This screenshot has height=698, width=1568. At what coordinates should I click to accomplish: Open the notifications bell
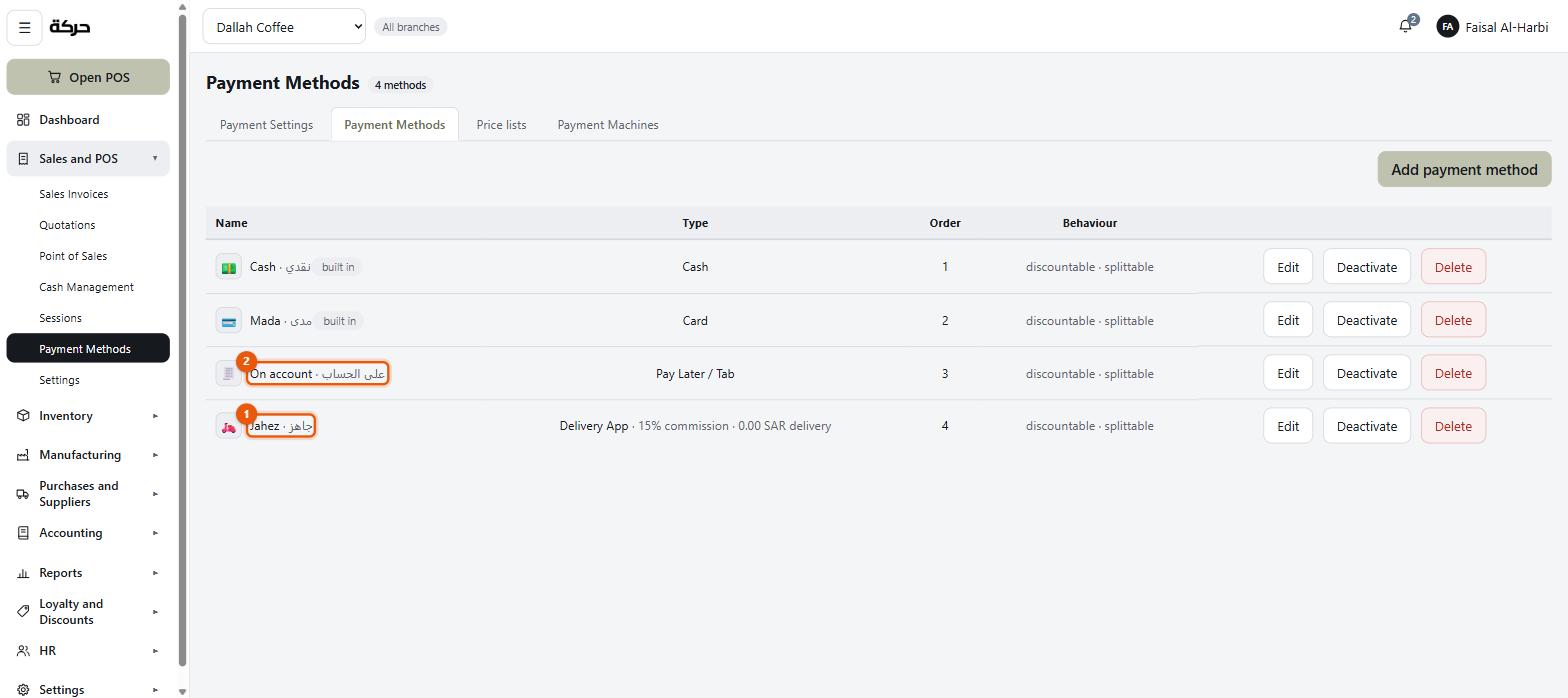[x=1406, y=27]
